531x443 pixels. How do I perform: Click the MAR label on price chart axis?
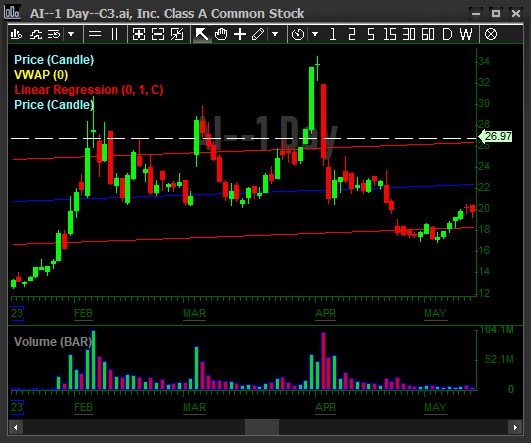(x=194, y=313)
